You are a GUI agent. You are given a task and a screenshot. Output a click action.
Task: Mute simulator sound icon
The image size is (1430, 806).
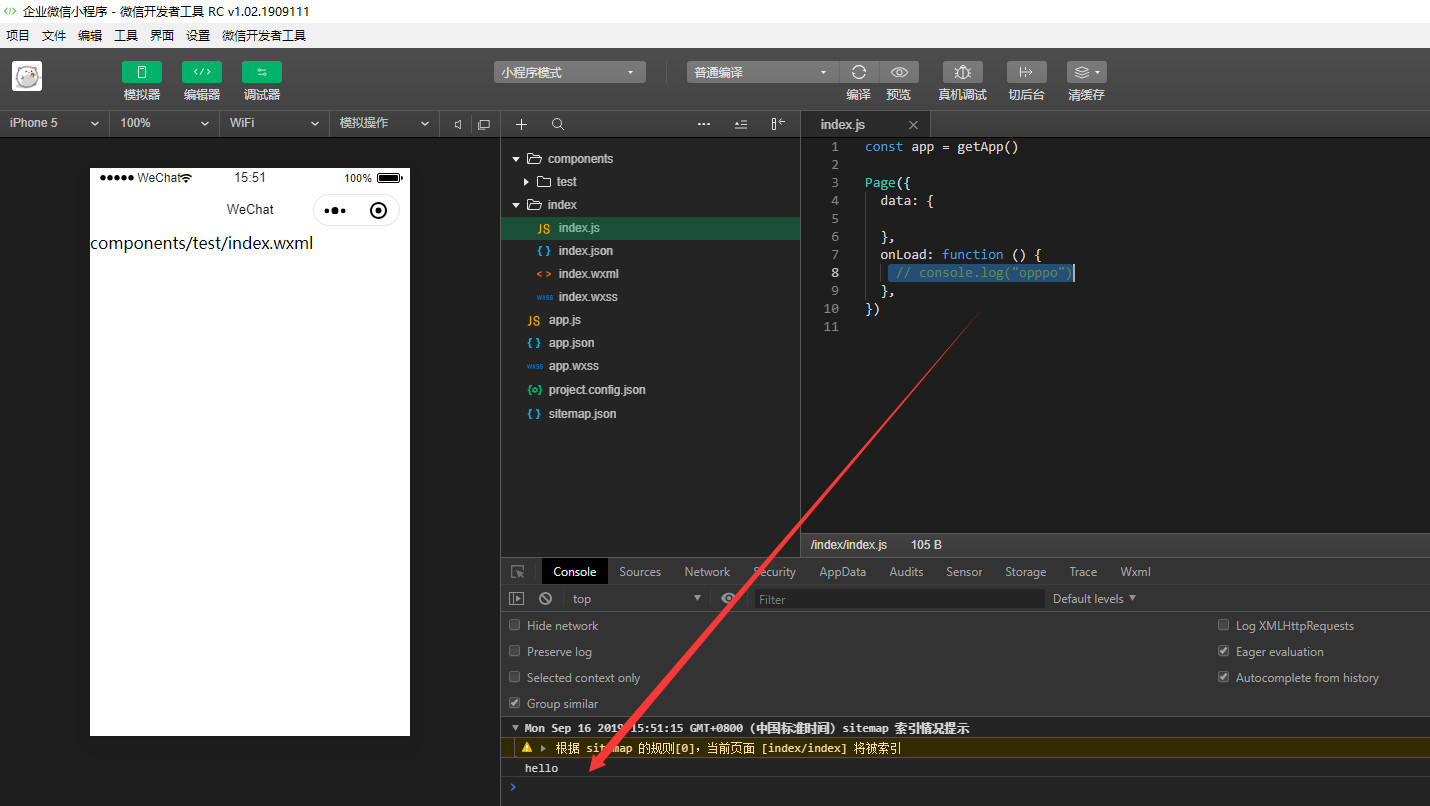pos(458,124)
